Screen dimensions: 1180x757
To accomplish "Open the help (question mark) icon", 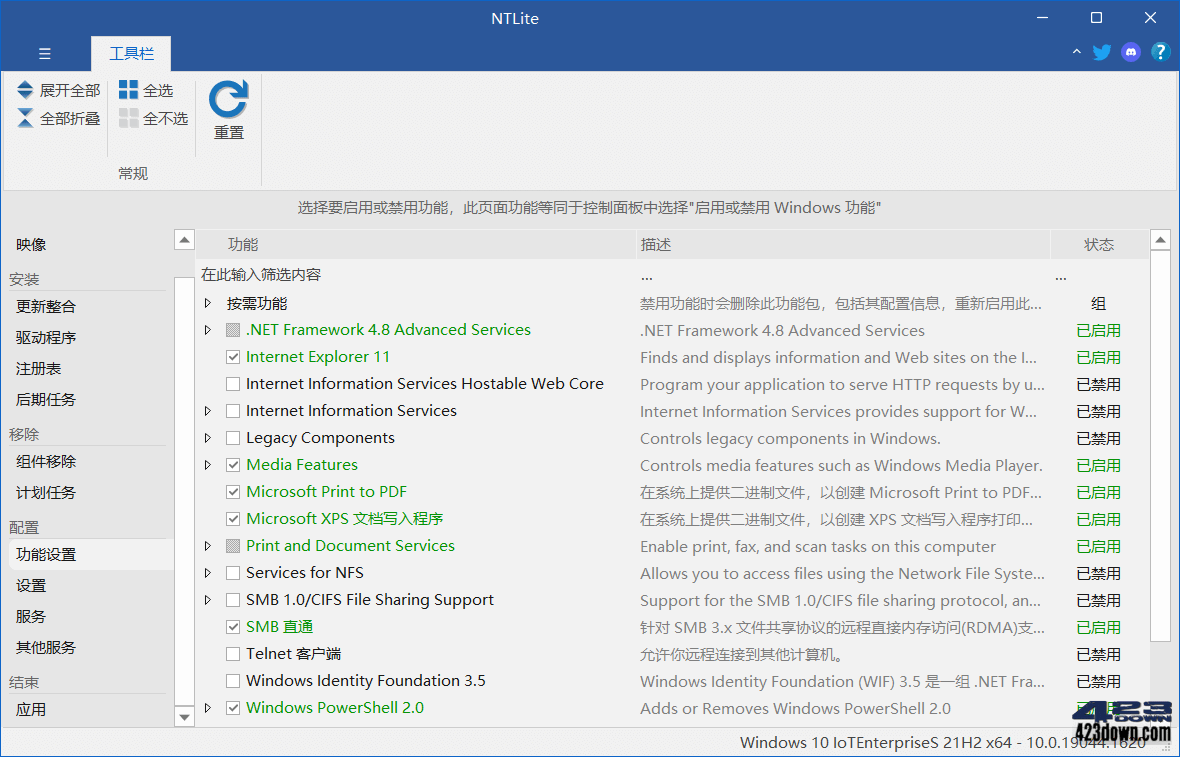I will tap(1159, 51).
